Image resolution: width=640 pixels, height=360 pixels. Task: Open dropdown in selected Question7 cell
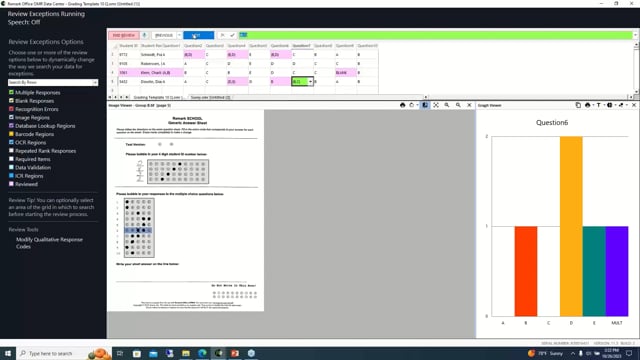[x=310, y=82]
